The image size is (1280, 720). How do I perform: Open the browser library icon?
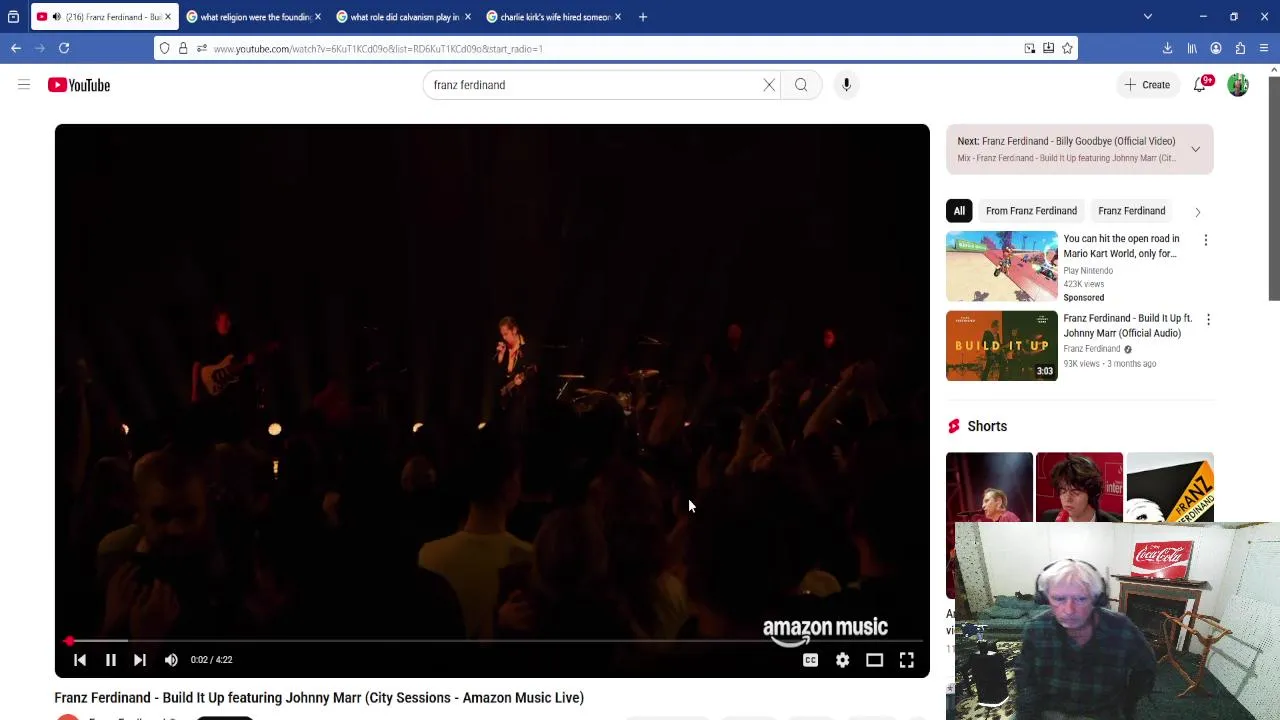(x=1192, y=48)
